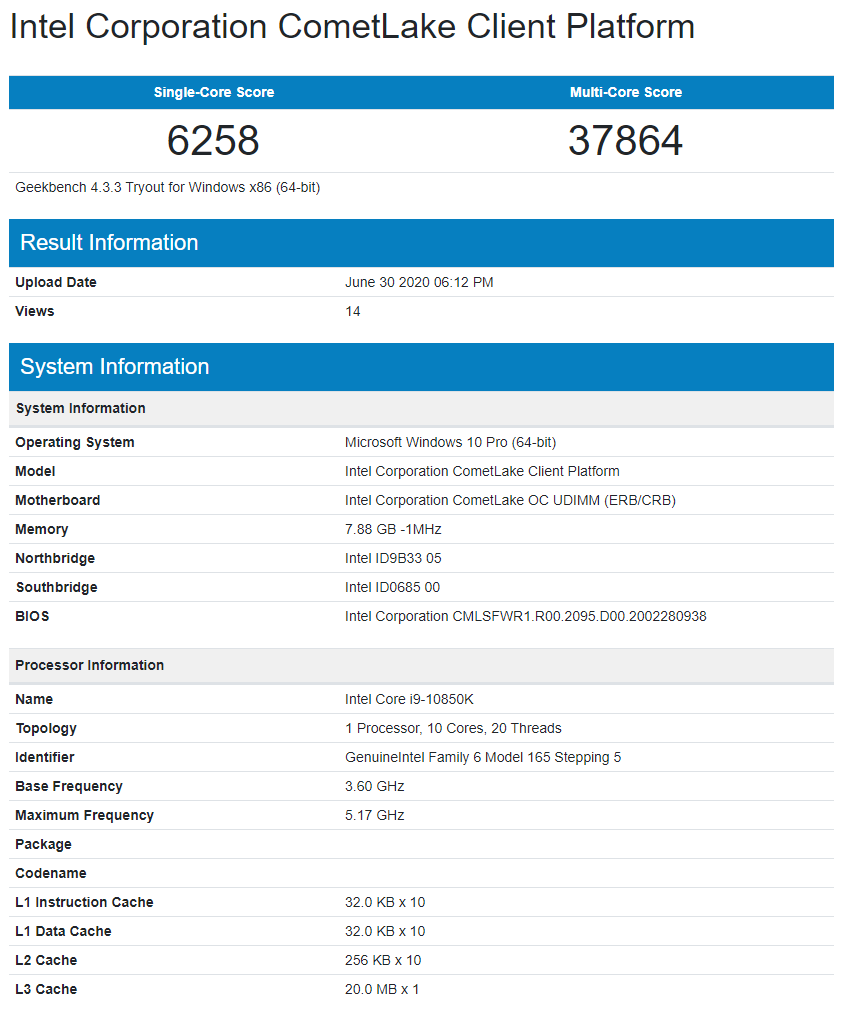The height and width of the screenshot is (1012, 844).
Task: Click the Single-Core Score header
Action: pos(214,92)
